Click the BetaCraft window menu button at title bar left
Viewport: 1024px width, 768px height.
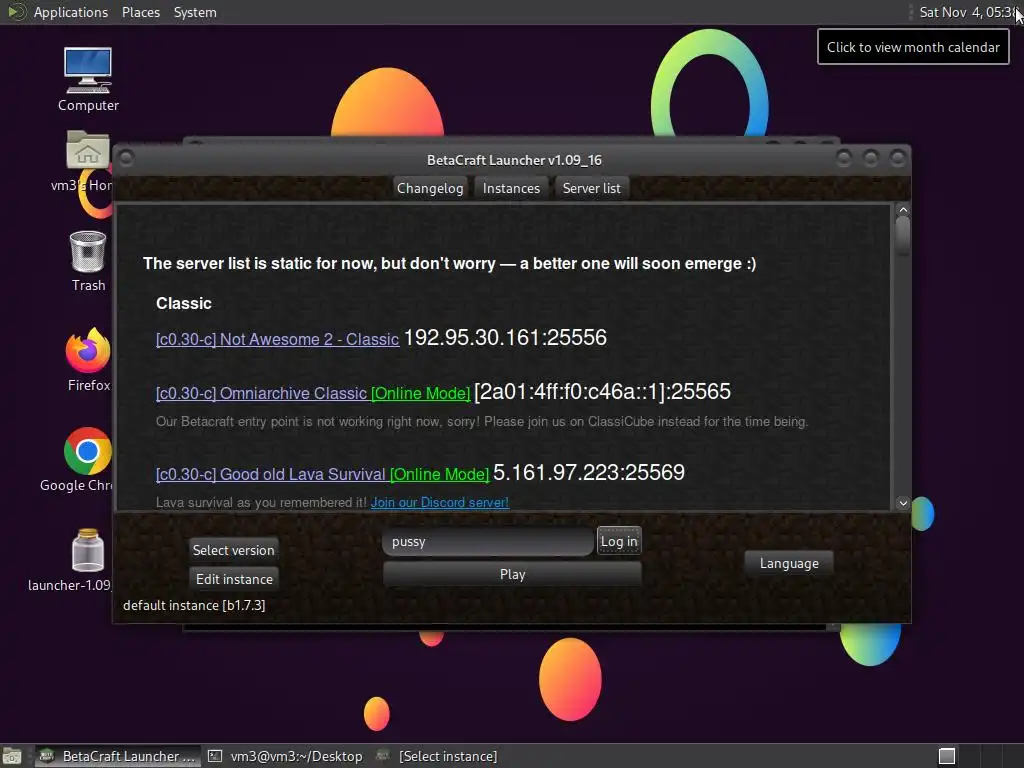[x=127, y=159]
